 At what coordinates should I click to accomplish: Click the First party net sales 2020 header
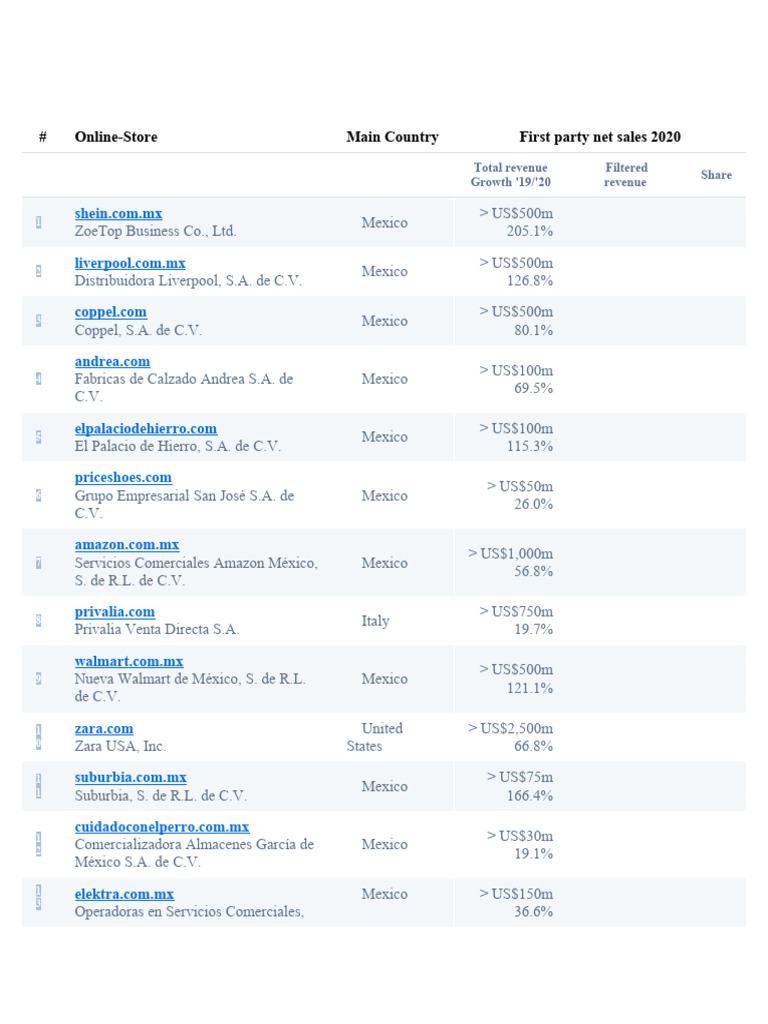coord(600,137)
